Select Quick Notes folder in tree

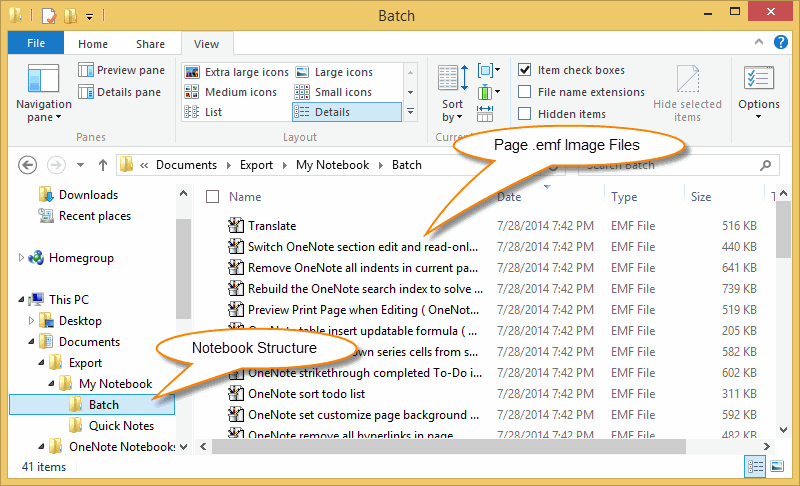pos(121,426)
